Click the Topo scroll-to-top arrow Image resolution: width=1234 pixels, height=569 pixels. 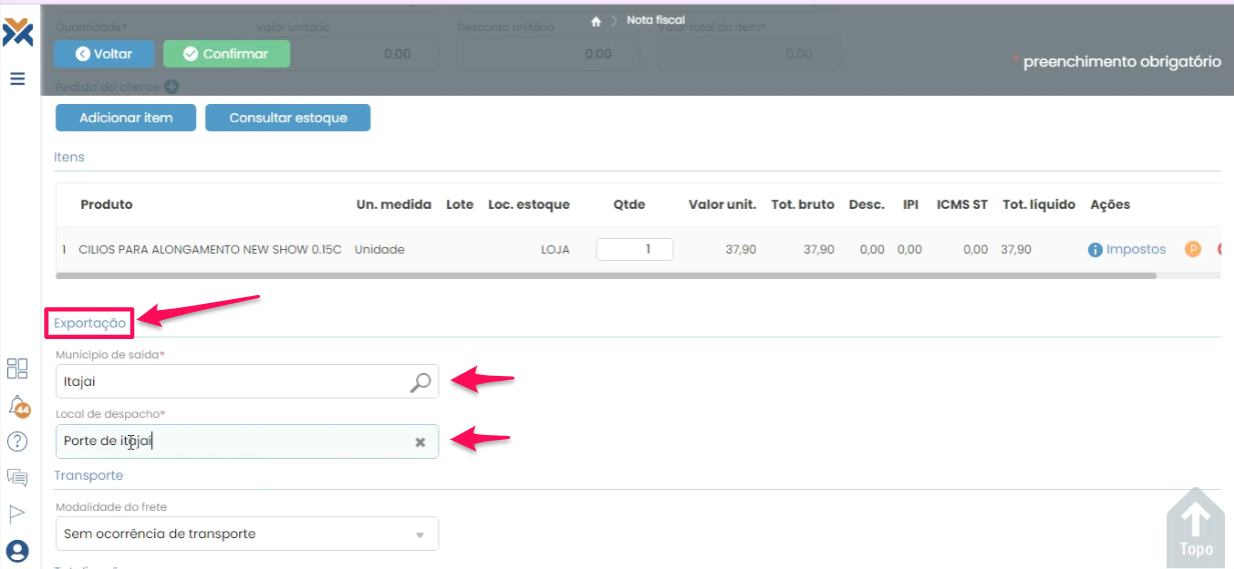click(x=1195, y=528)
